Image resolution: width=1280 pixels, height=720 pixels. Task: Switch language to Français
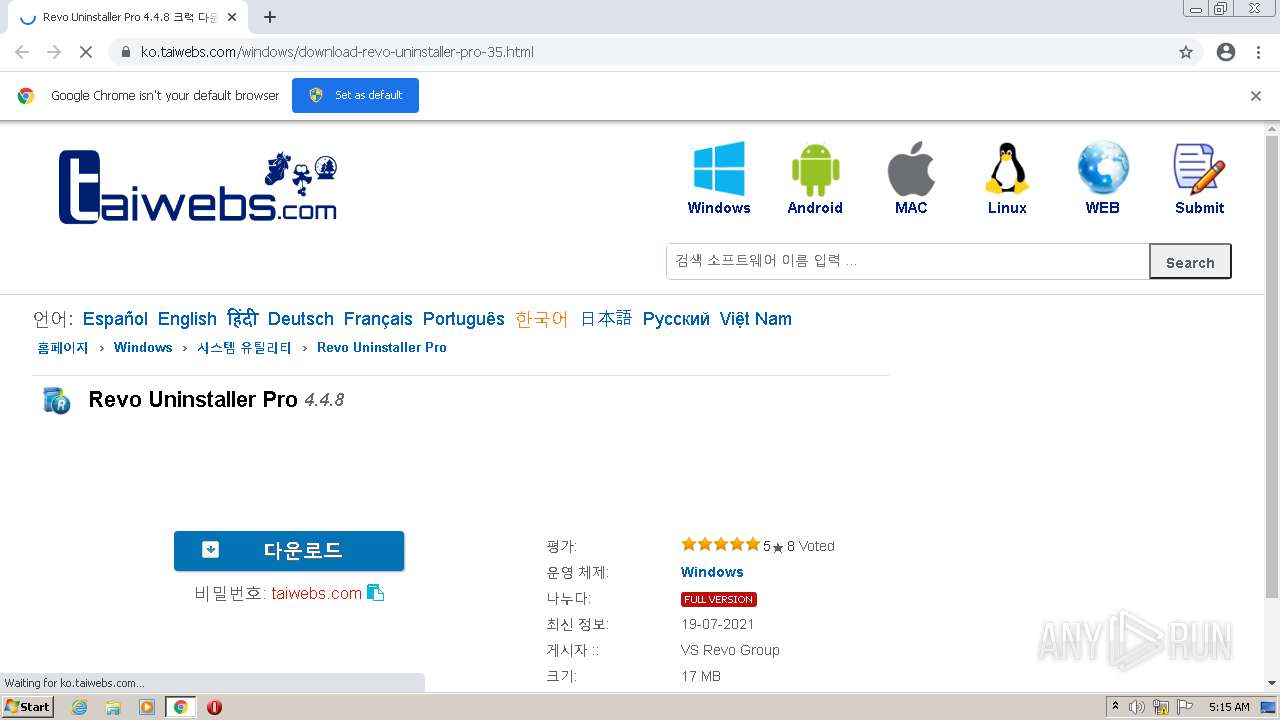click(x=378, y=319)
